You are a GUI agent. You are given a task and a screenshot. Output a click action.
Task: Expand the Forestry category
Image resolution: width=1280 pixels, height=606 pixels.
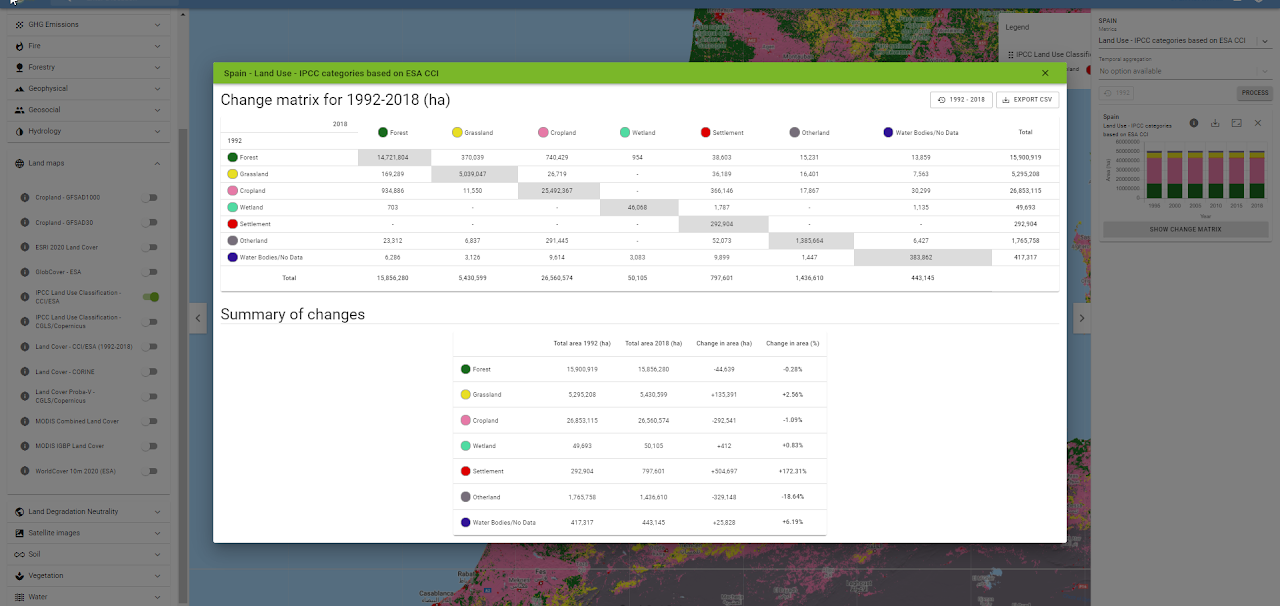click(157, 67)
